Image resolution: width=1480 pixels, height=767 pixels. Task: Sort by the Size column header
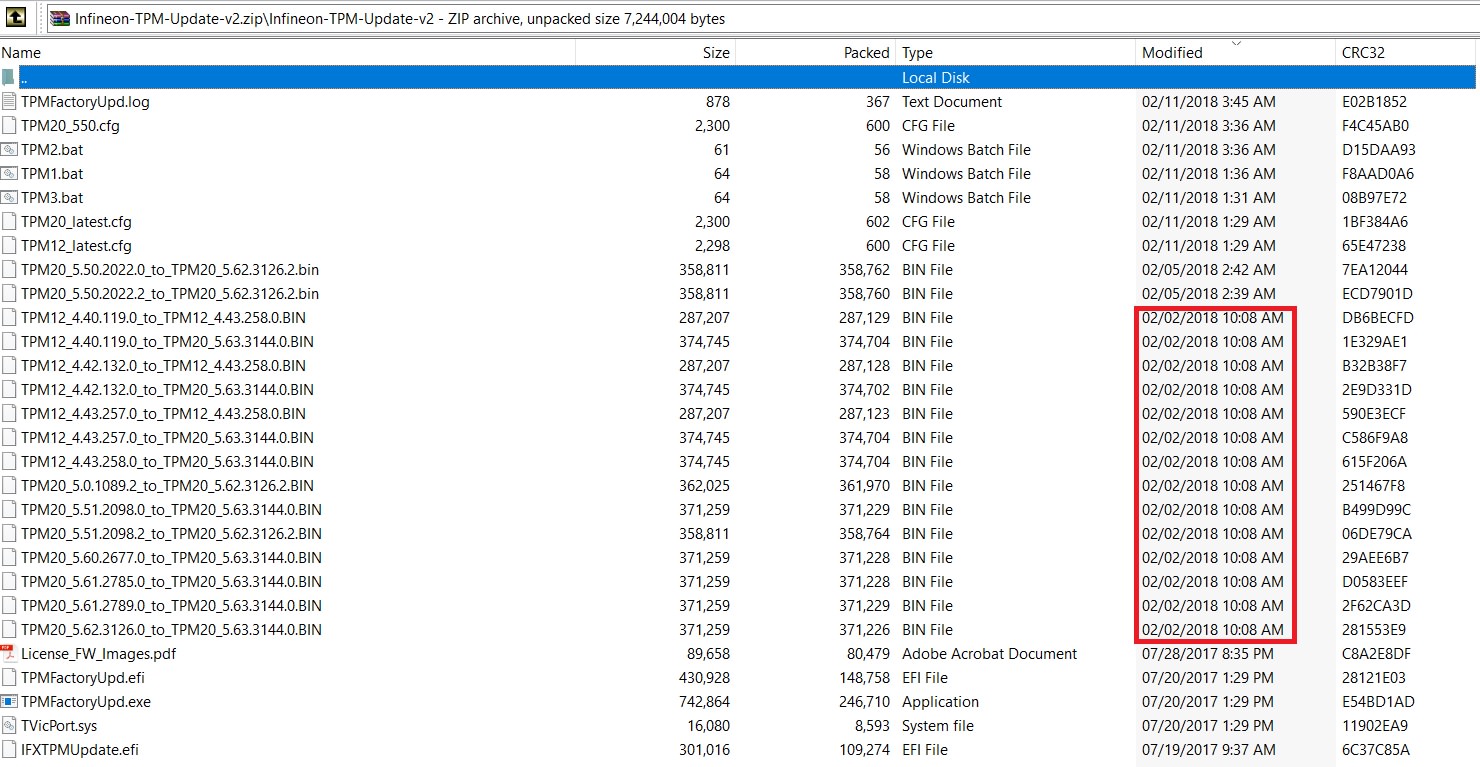(x=656, y=53)
